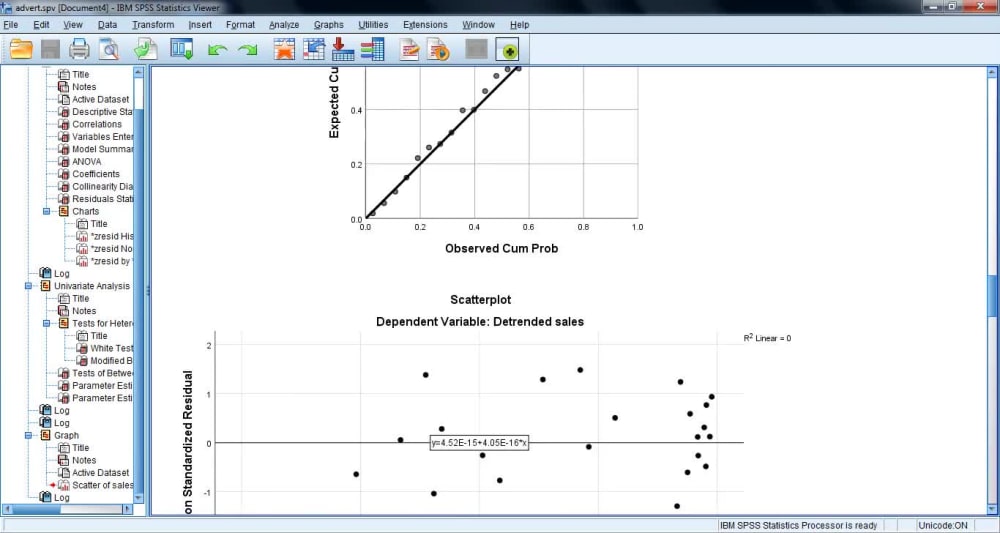Open the Transform menu

coord(153,25)
